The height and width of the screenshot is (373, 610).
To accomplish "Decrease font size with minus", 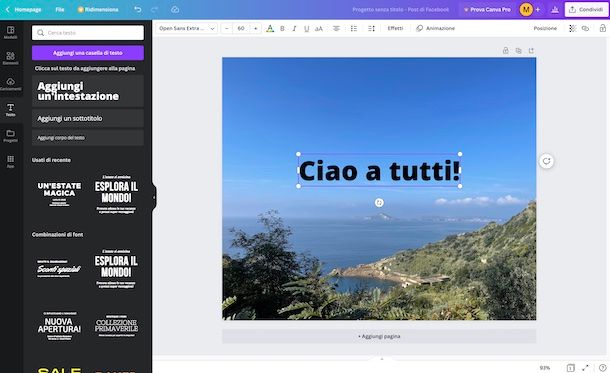I will (227, 28).
